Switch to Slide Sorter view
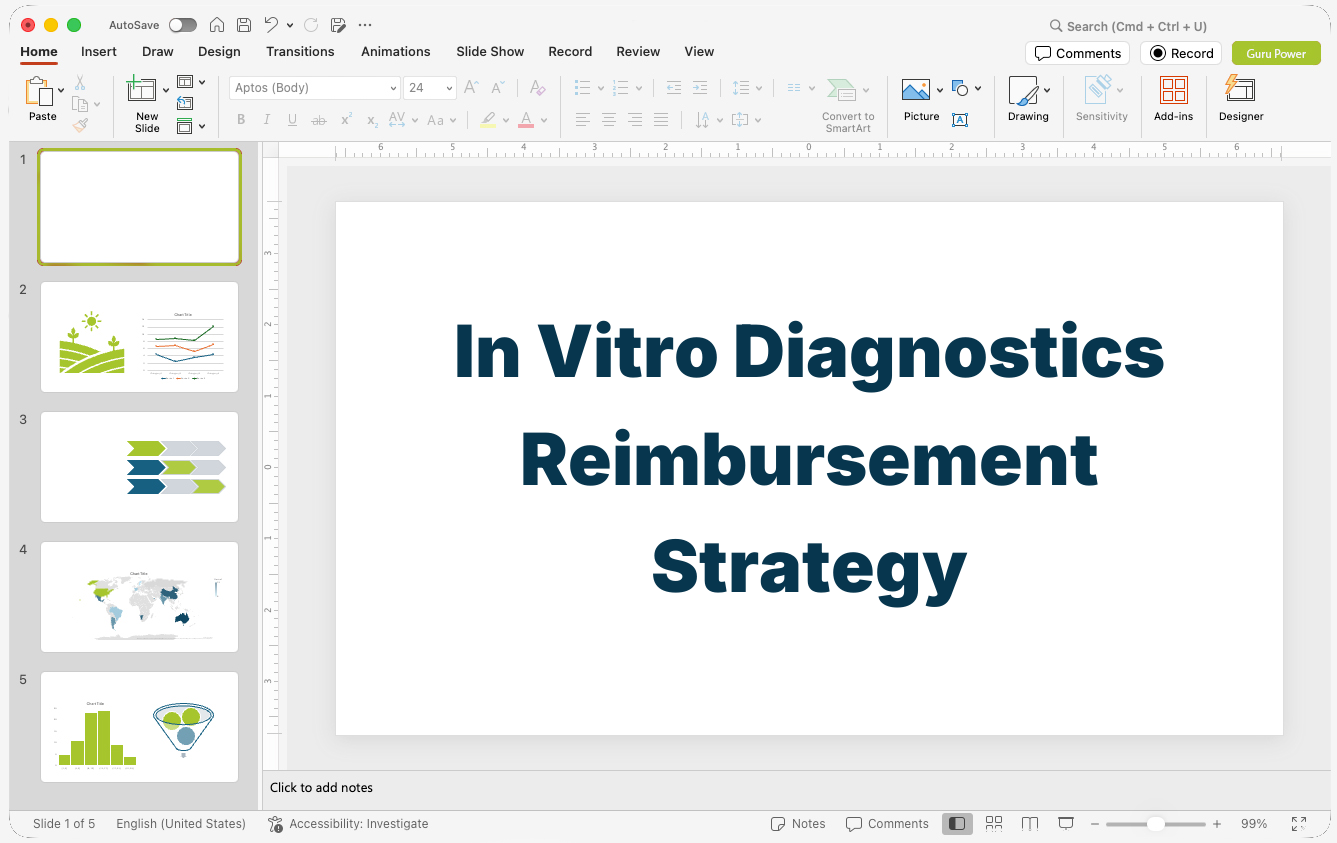 994,823
